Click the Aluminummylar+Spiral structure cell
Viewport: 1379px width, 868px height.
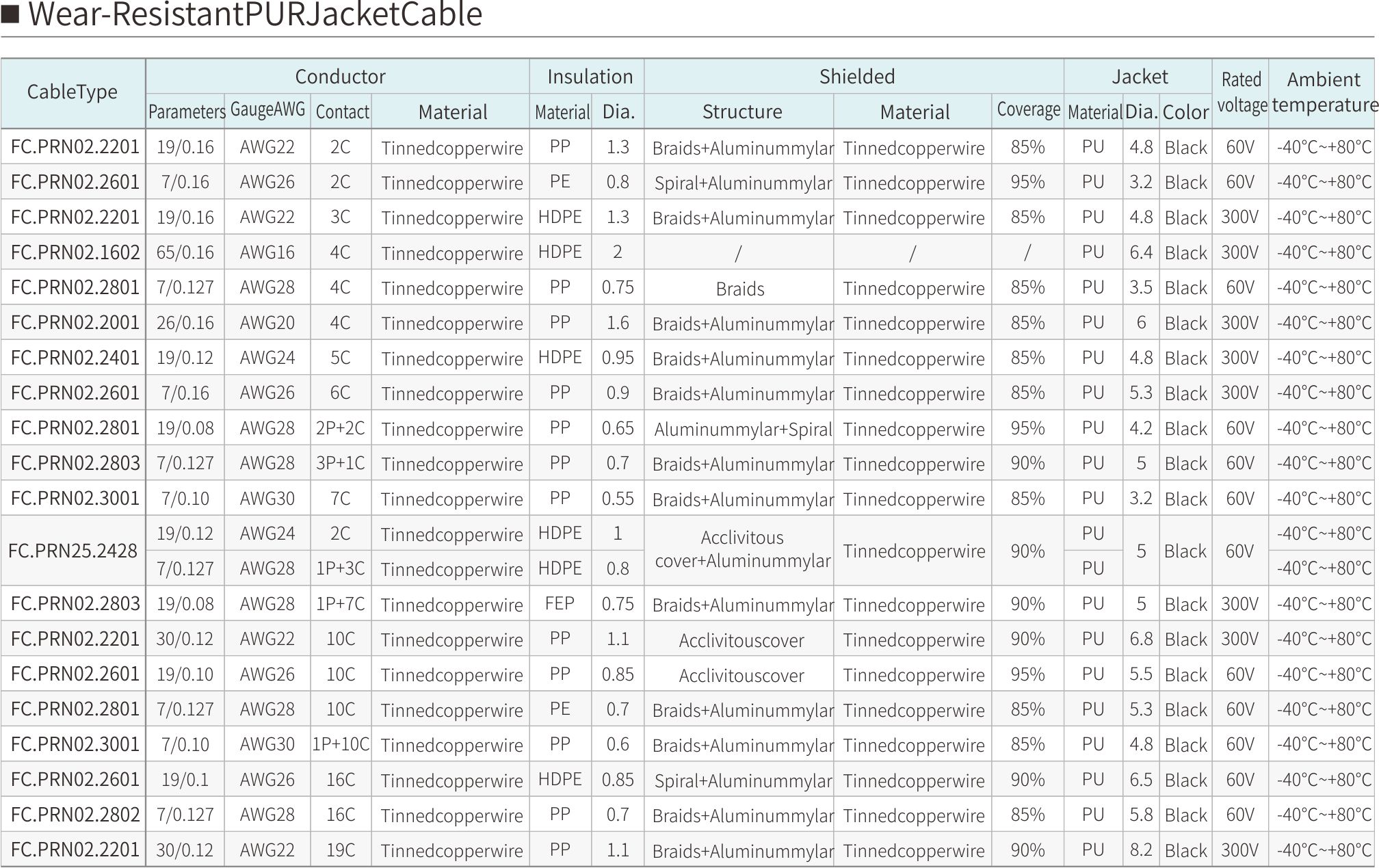click(x=743, y=429)
